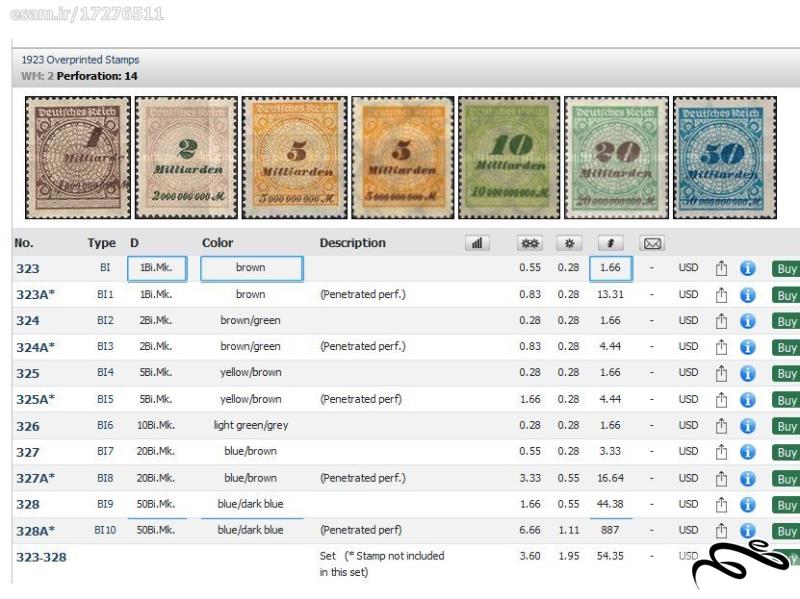
Task: Select the "brown" color cell in row 323
Action: (252, 268)
